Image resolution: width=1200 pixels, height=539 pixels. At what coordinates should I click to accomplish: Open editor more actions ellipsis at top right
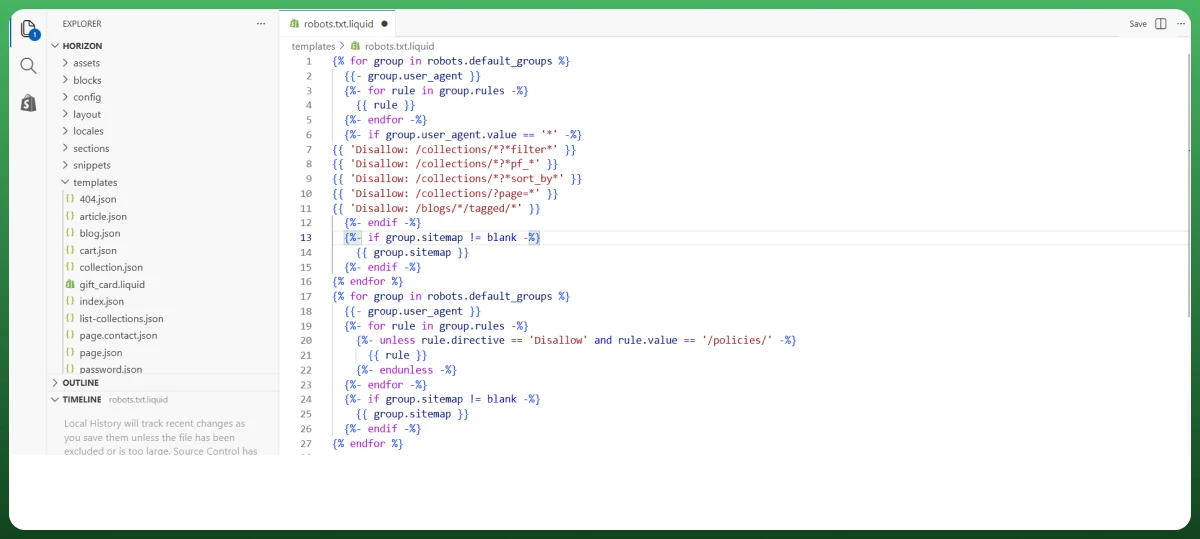pyautogui.click(x=1182, y=23)
